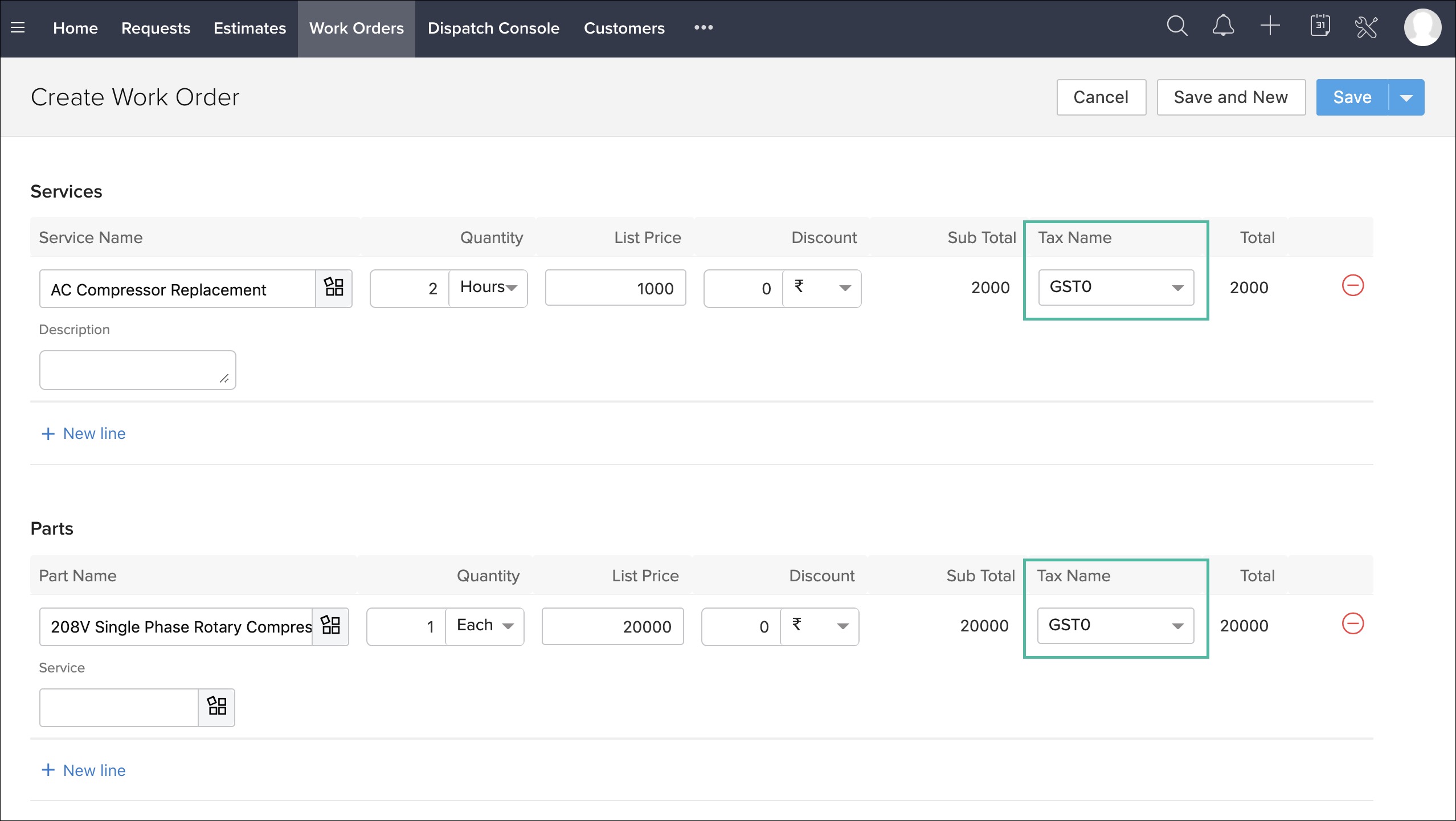Click the search magnifier icon

coord(1176,26)
